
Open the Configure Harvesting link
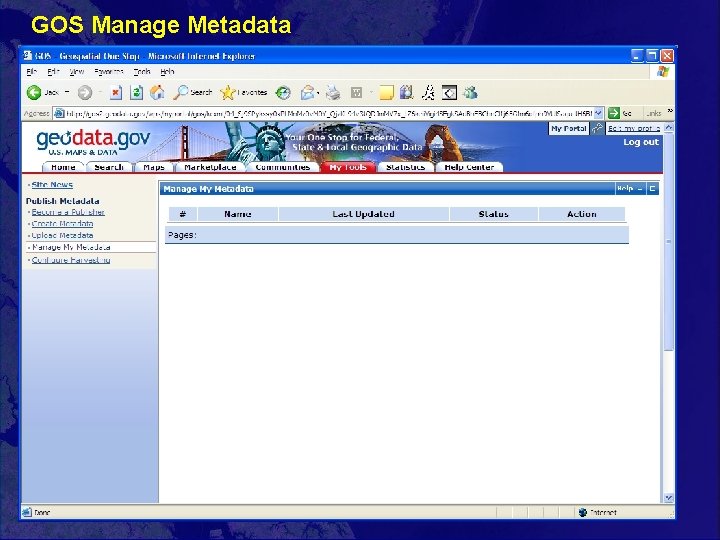[x=71, y=260]
